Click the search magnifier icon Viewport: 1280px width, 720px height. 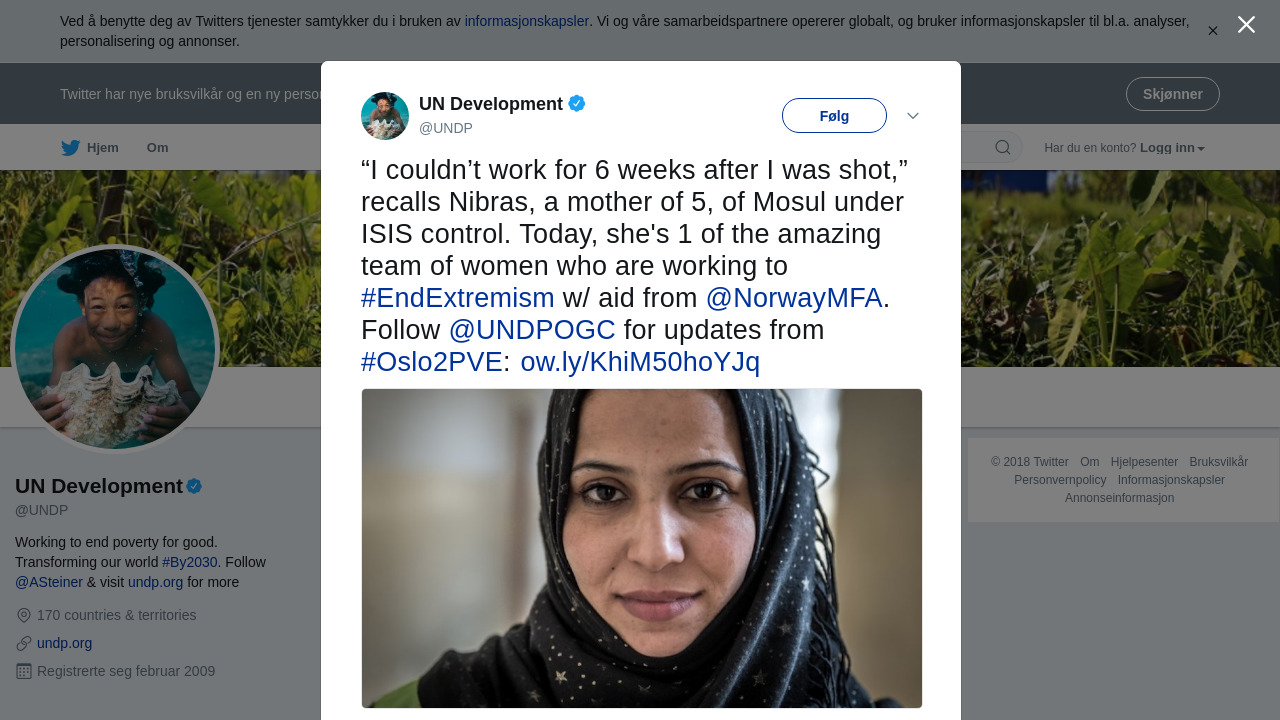click(1002, 148)
